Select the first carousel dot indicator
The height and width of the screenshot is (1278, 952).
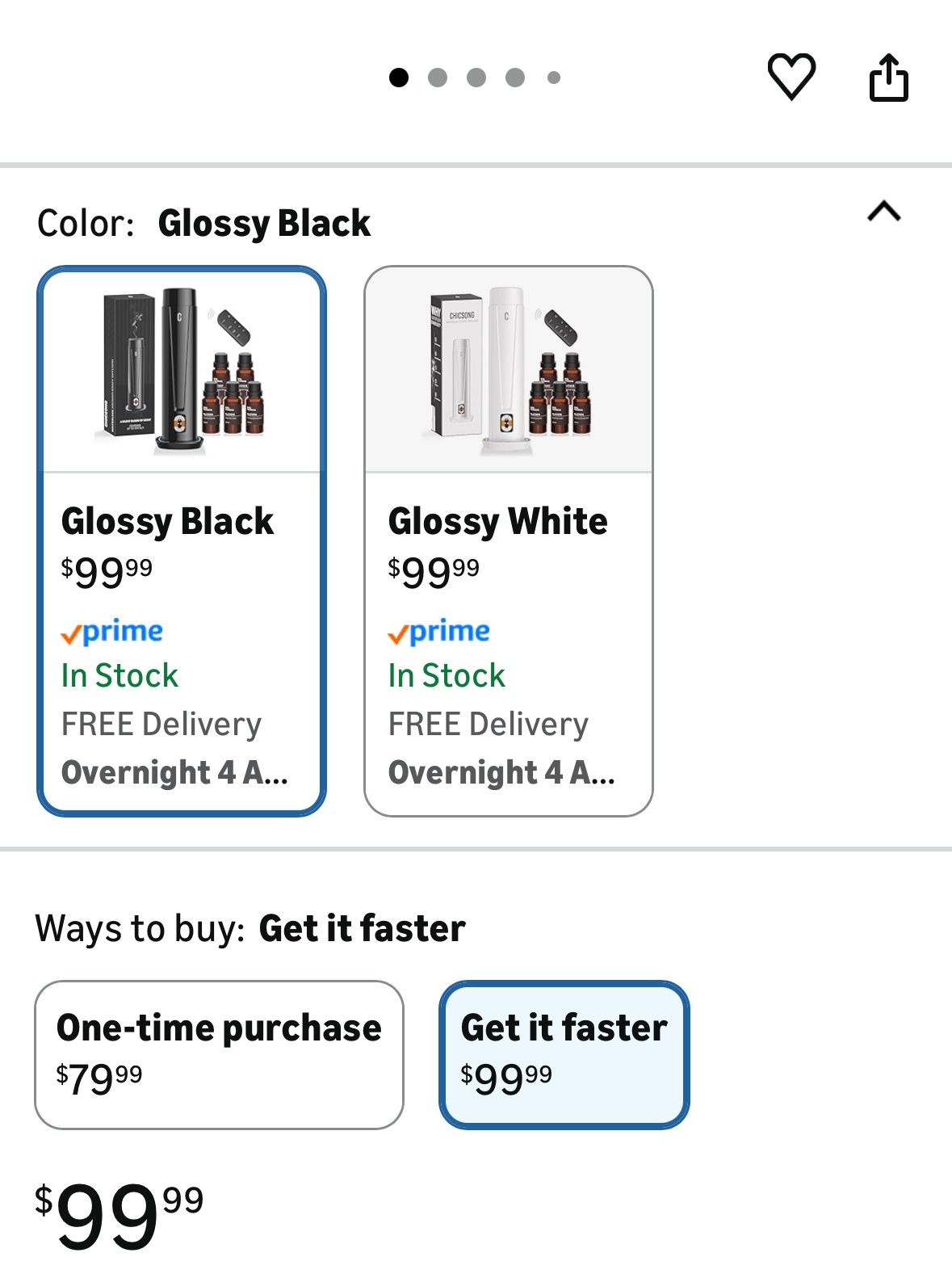[397, 76]
